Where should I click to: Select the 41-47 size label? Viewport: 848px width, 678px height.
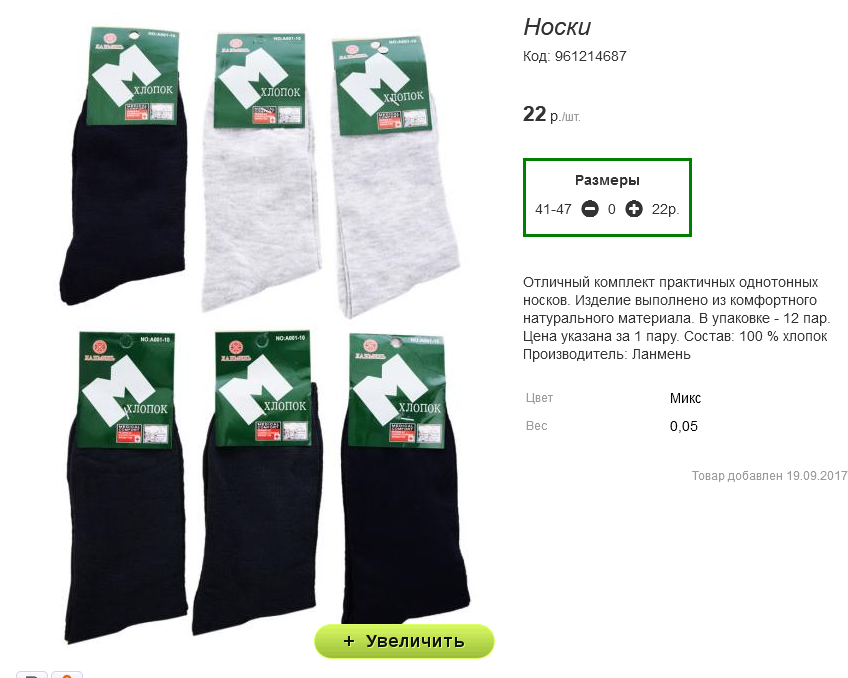coord(553,209)
